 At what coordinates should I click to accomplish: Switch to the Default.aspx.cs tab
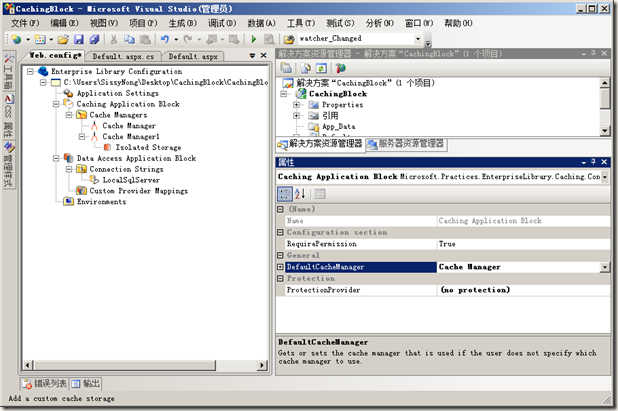[123, 56]
